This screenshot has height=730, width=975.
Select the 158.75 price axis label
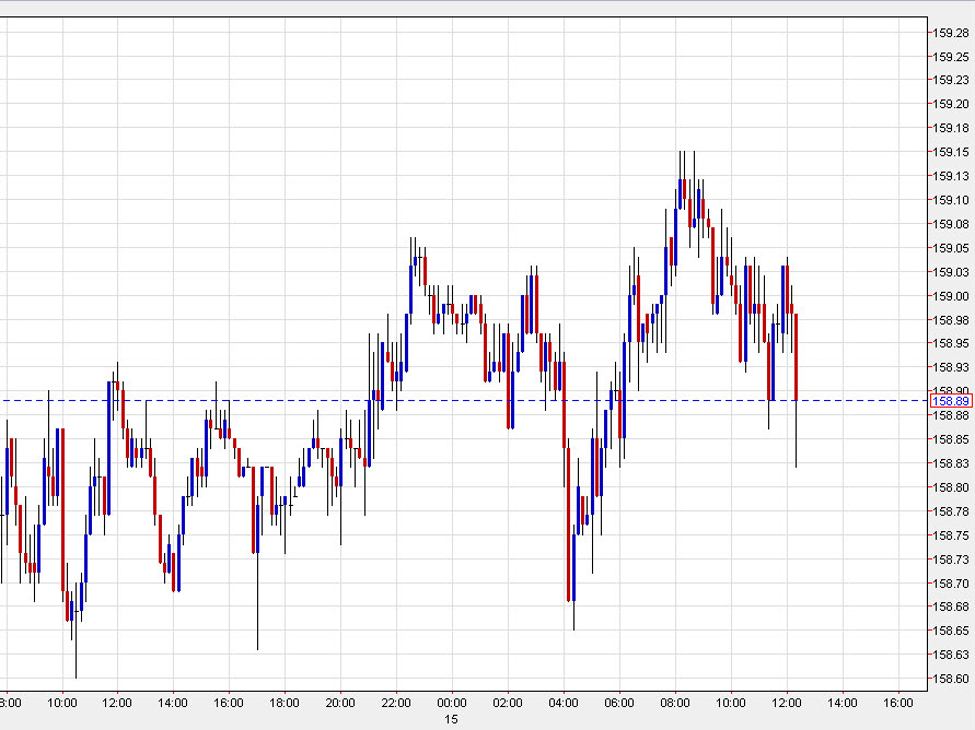click(951, 535)
